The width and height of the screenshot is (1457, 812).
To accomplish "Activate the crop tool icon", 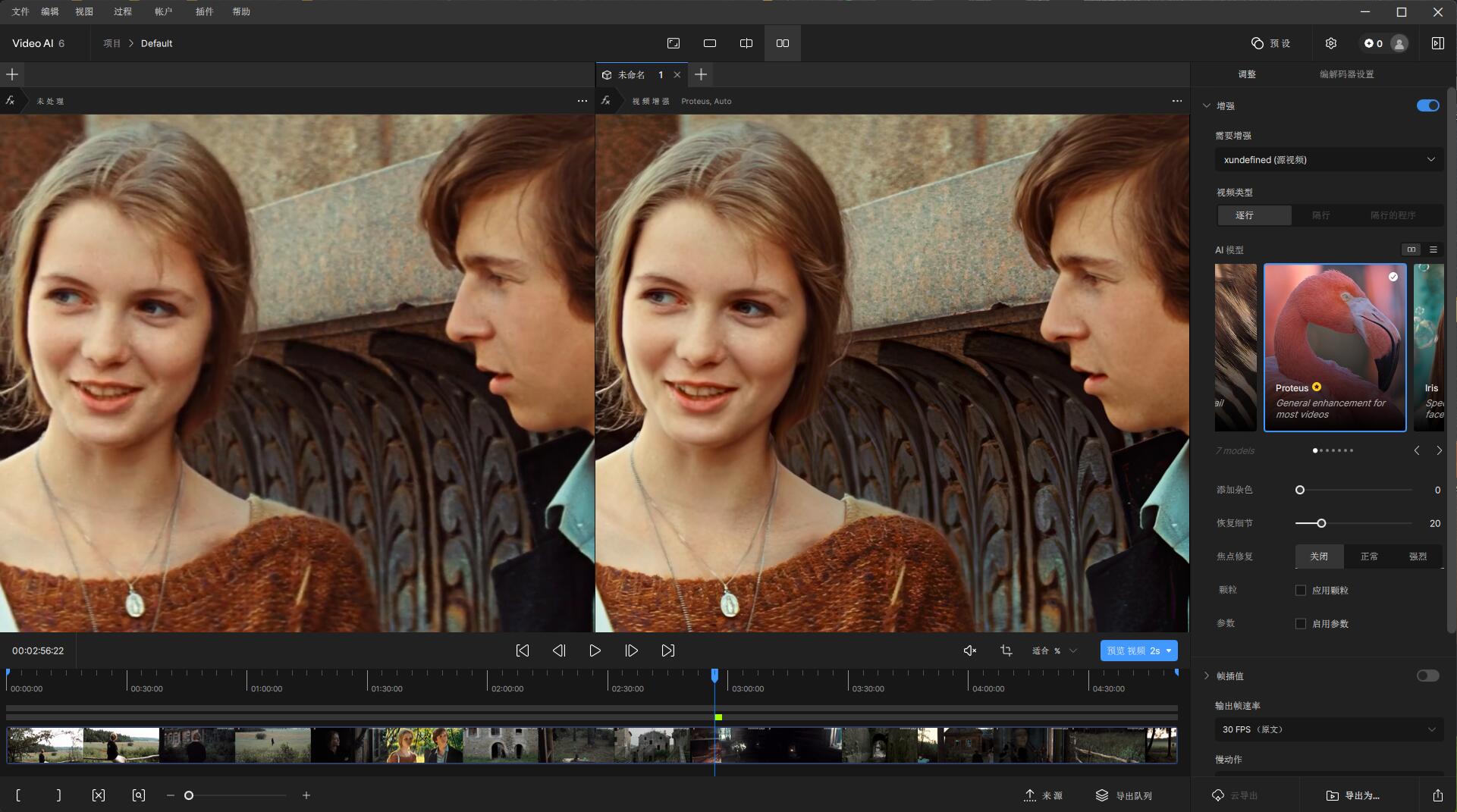I will 1006,651.
